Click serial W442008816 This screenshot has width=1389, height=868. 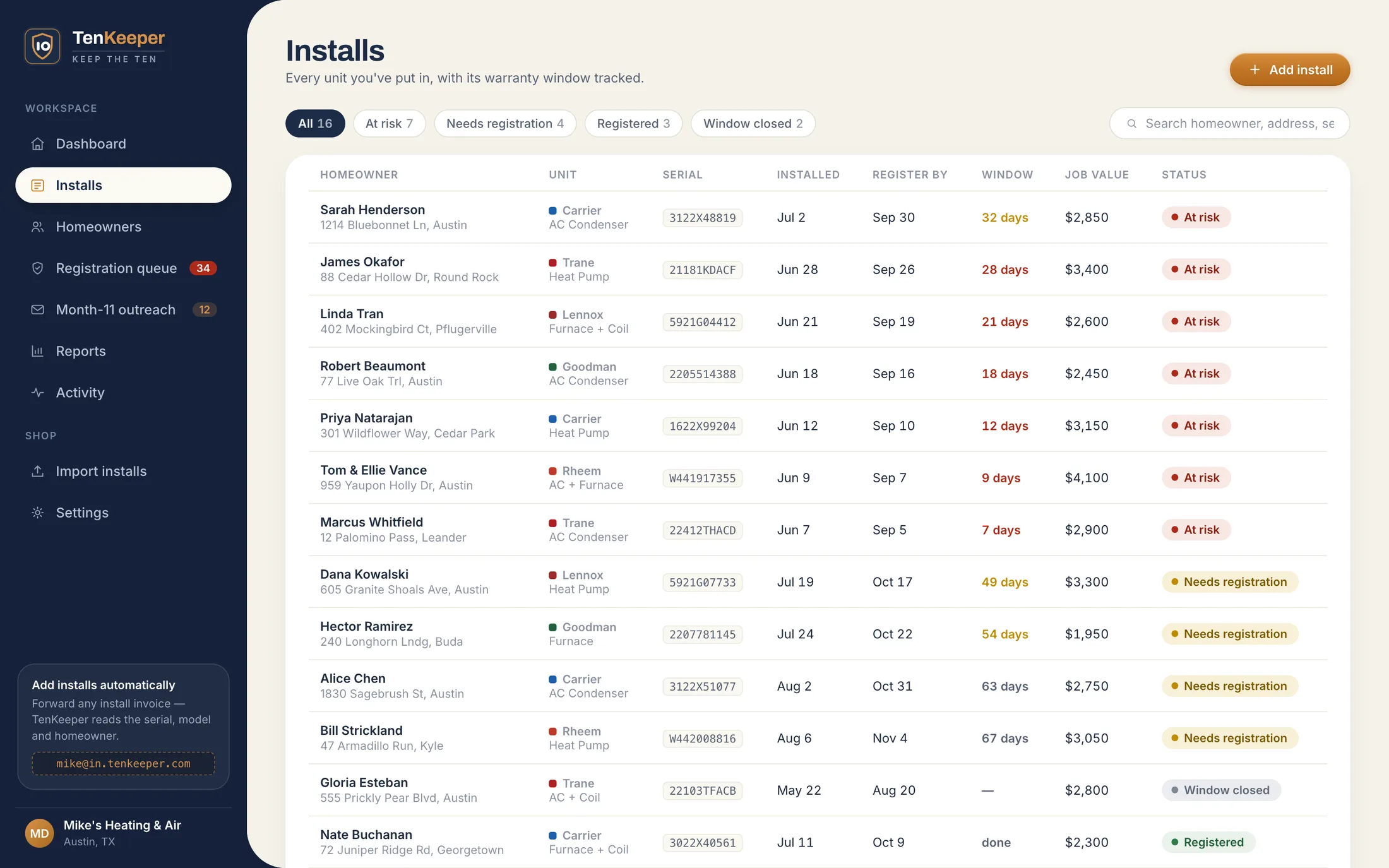click(702, 739)
